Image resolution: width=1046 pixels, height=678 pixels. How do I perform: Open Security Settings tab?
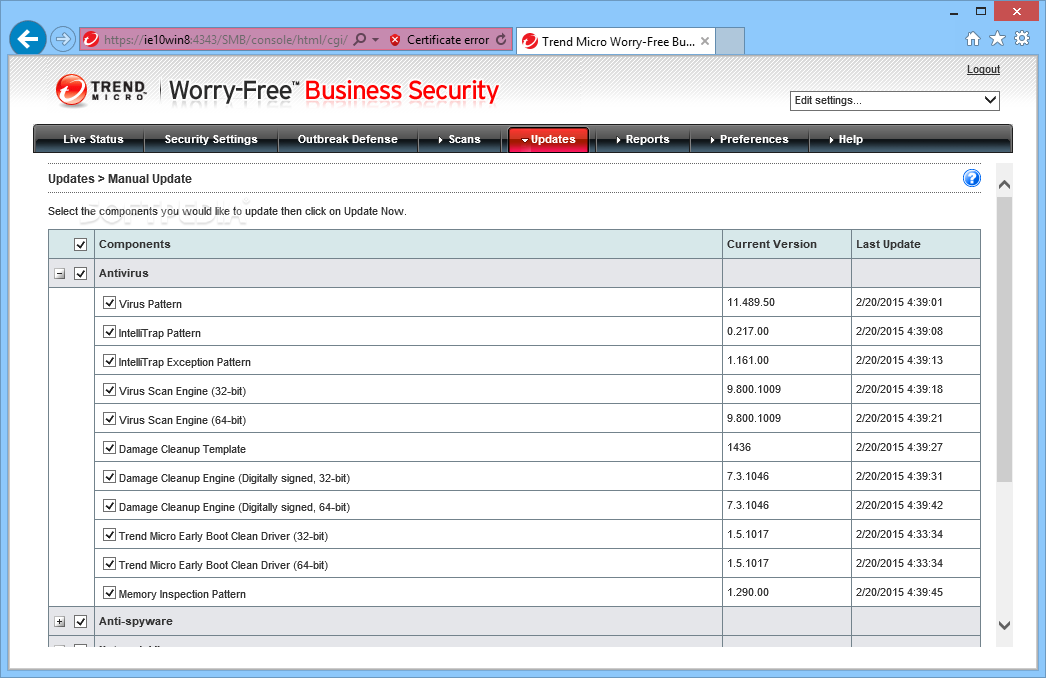[x=211, y=139]
